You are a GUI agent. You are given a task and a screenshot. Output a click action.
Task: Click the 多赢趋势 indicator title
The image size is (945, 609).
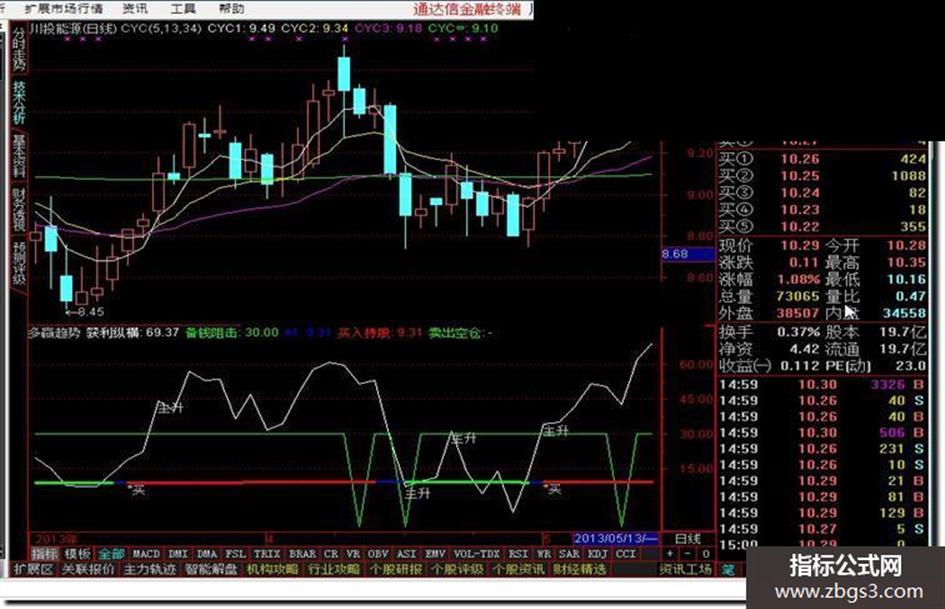(x=54, y=333)
